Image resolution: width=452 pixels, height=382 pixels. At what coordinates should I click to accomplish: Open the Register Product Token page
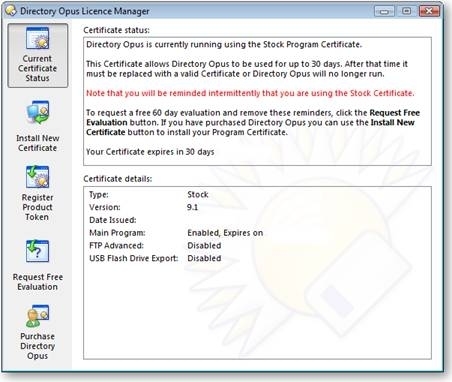(x=38, y=193)
